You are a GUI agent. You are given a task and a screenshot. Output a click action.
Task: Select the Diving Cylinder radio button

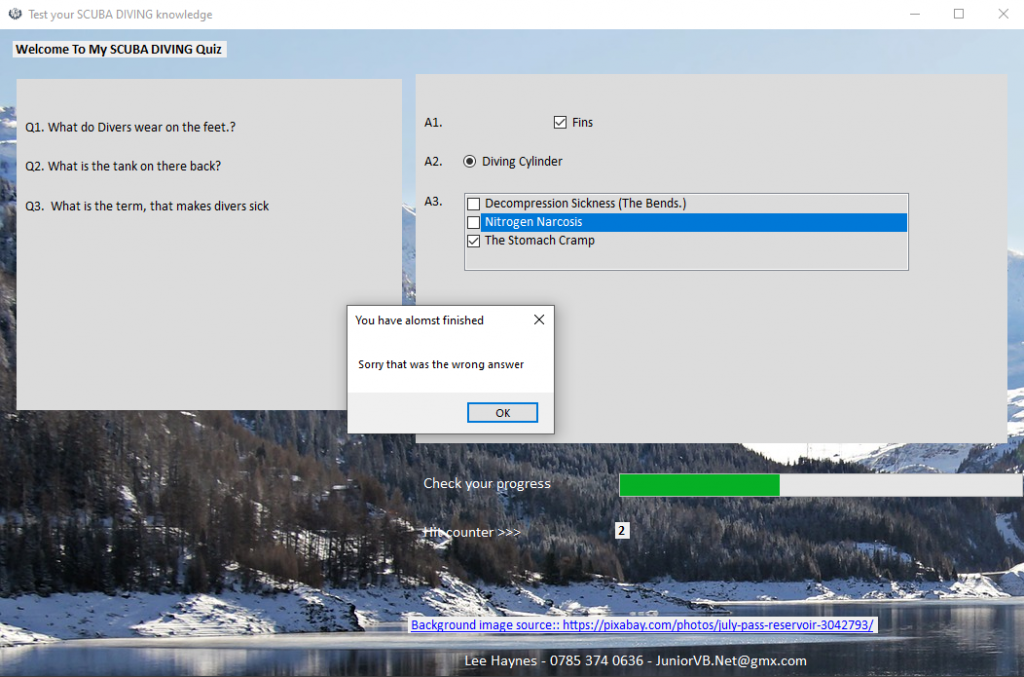469,161
